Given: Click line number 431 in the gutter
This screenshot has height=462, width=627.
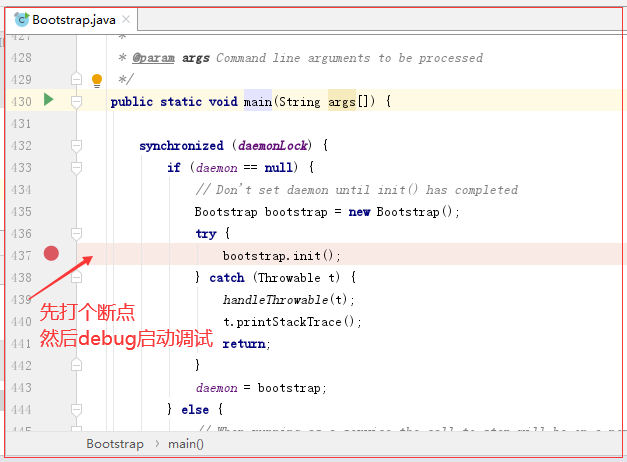Looking at the screenshot, I should tap(21, 124).
